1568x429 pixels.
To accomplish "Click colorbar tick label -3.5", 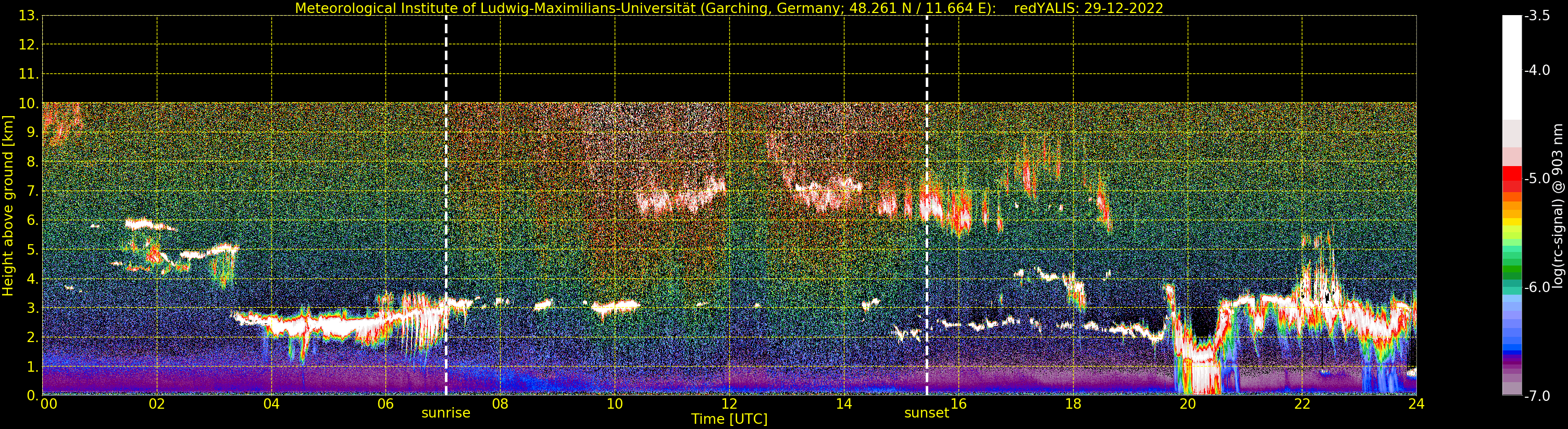I will 1538,17.
